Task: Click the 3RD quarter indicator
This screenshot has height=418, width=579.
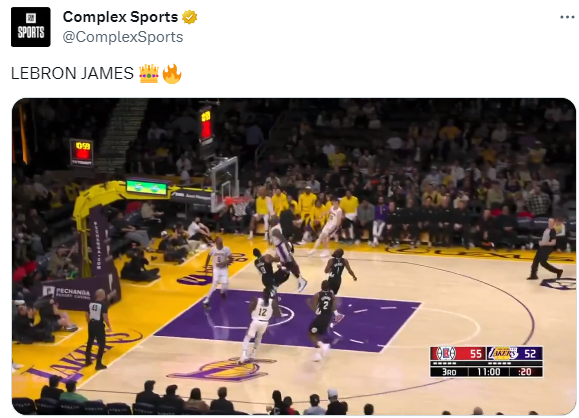Action: click(449, 372)
